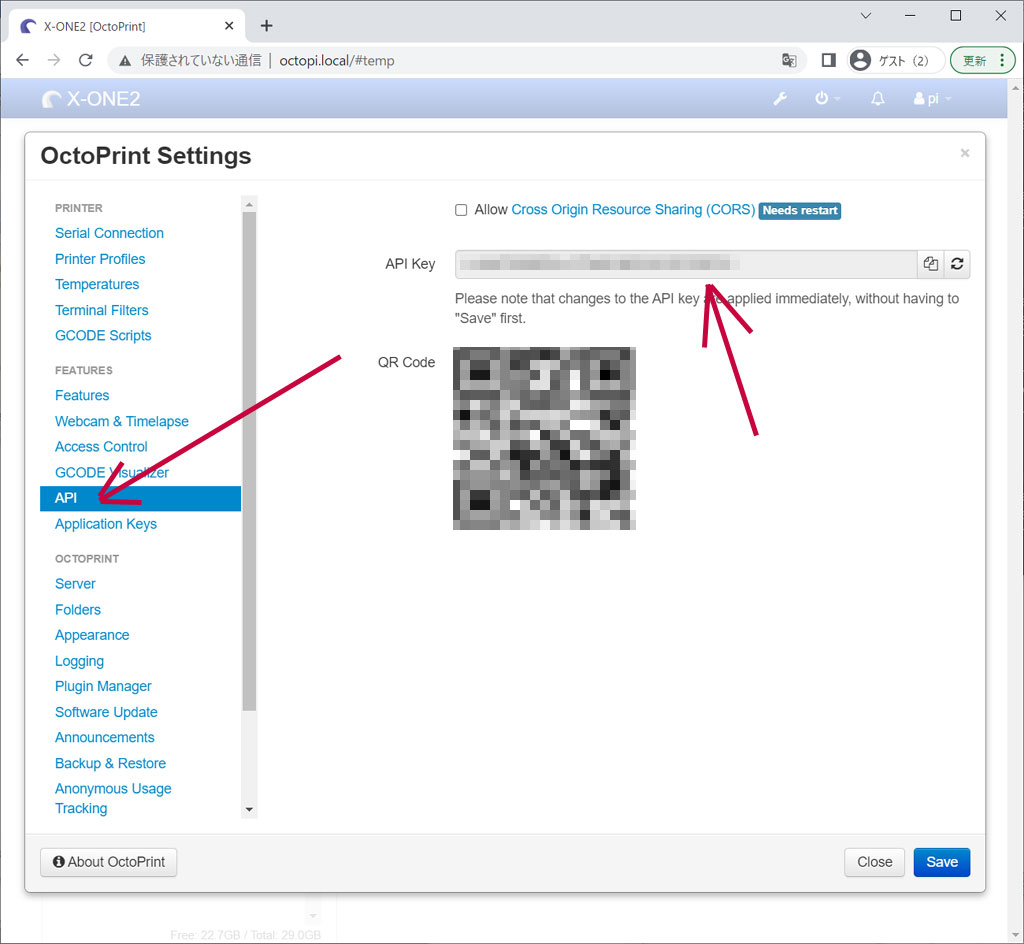Screen dimensions: 1024x944
Task: Click the browser reload page icon
Action: coord(86,60)
